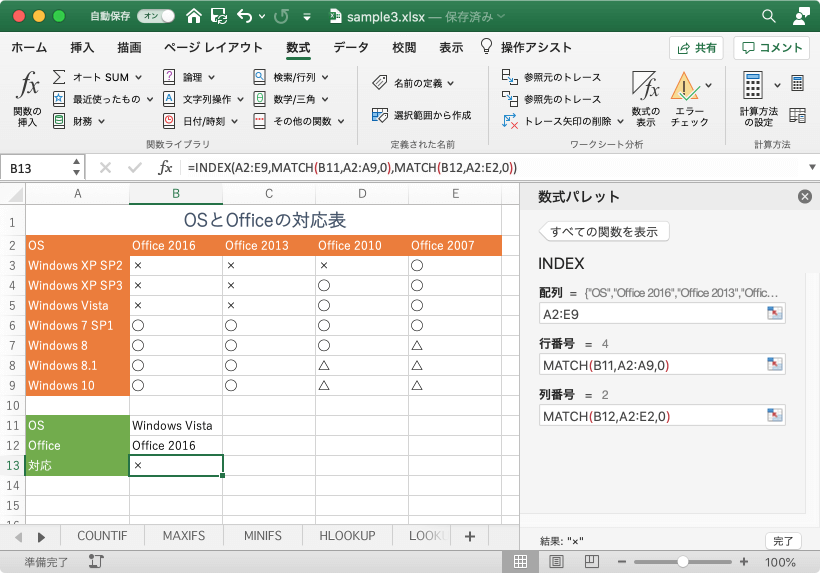820x573 pixels.
Task: Click the fx icon in the formula bar
Action: [x=165, y=167]
